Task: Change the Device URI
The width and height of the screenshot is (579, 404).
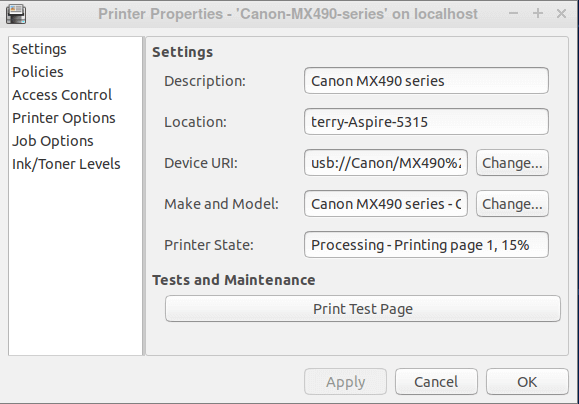Action: pyautogui.click(x=512, y=162)
